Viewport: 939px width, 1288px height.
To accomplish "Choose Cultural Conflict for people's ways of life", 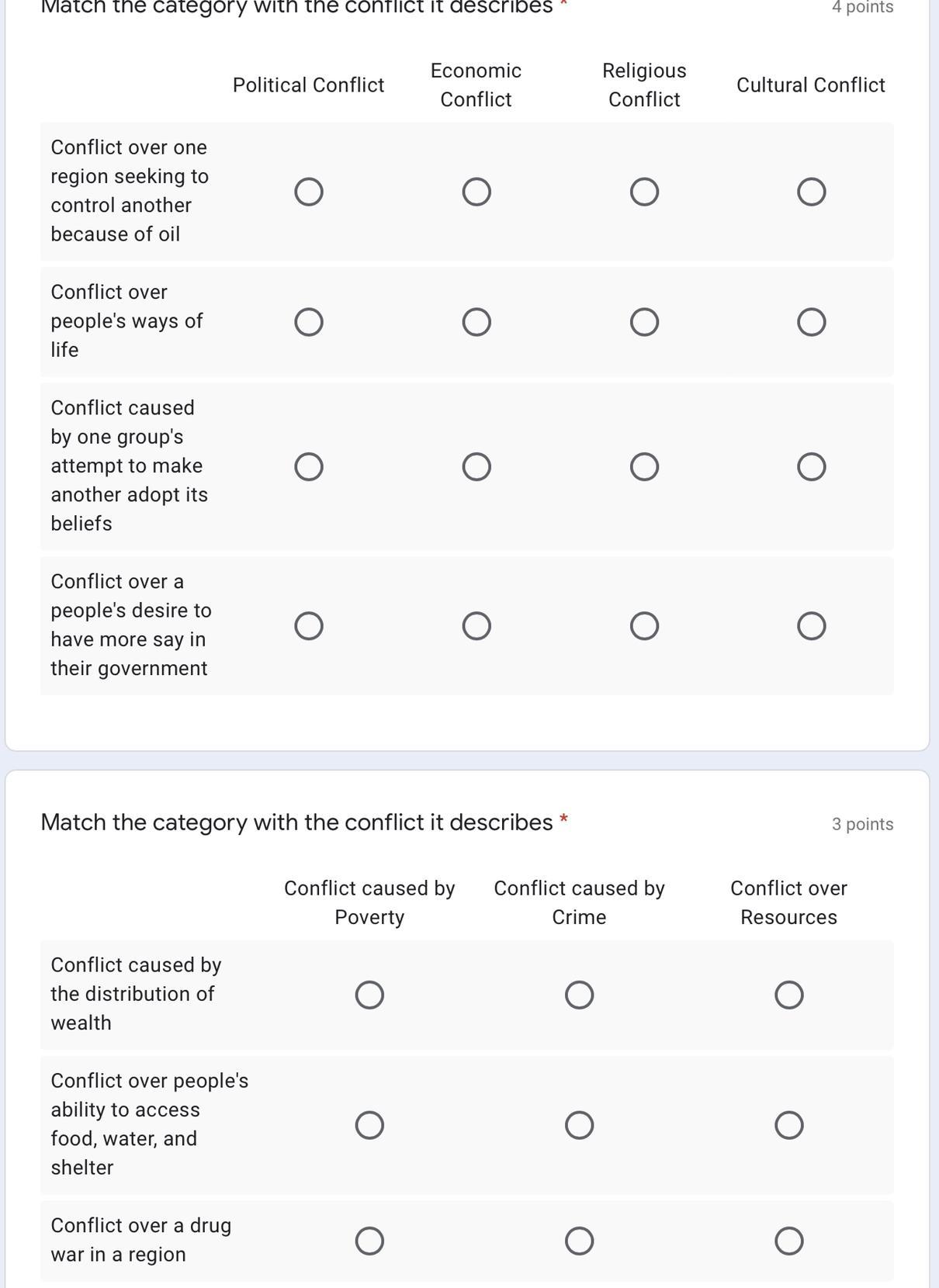I will (811, 322).
